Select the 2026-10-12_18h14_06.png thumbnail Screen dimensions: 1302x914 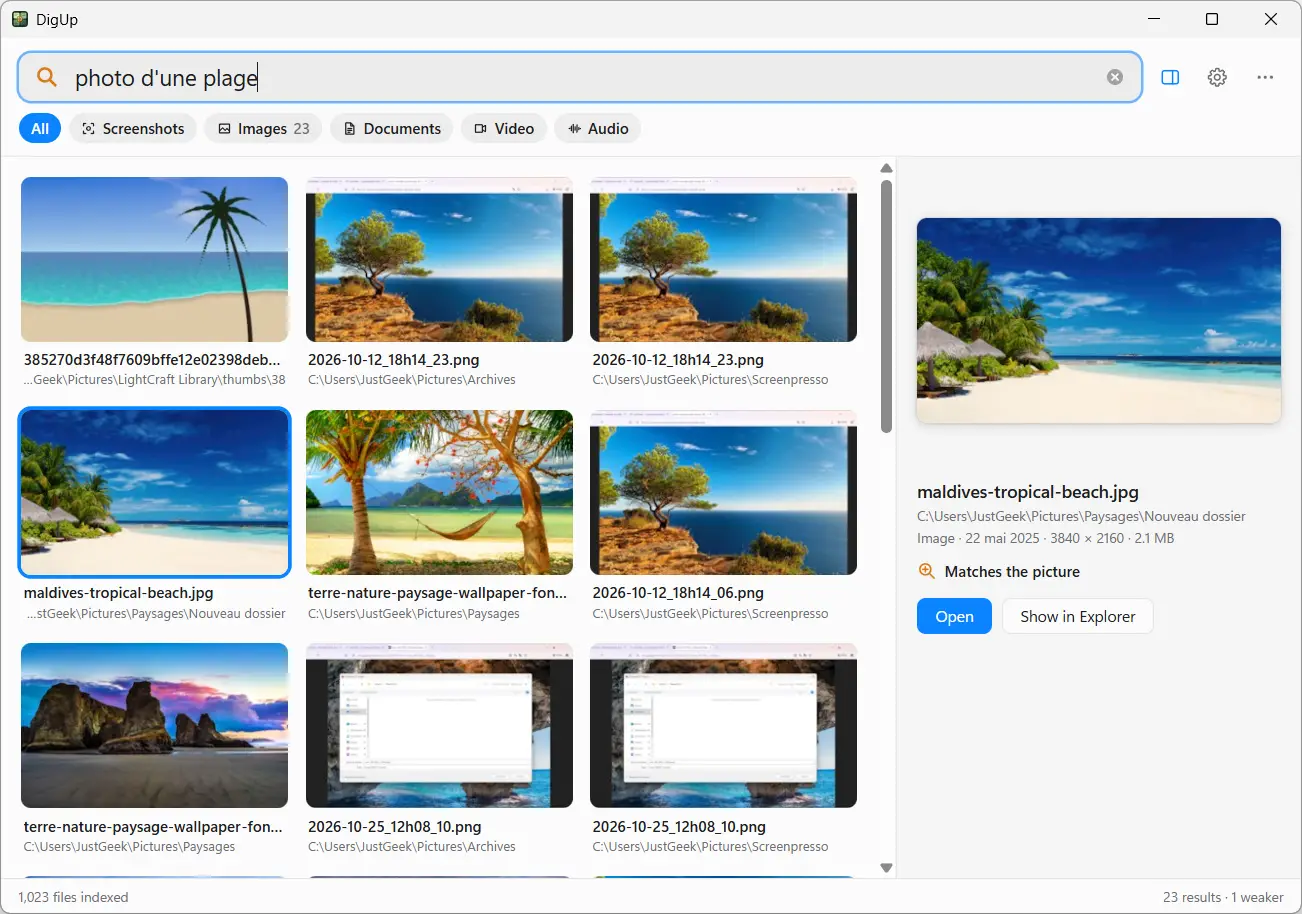click(x=723, y=492)
